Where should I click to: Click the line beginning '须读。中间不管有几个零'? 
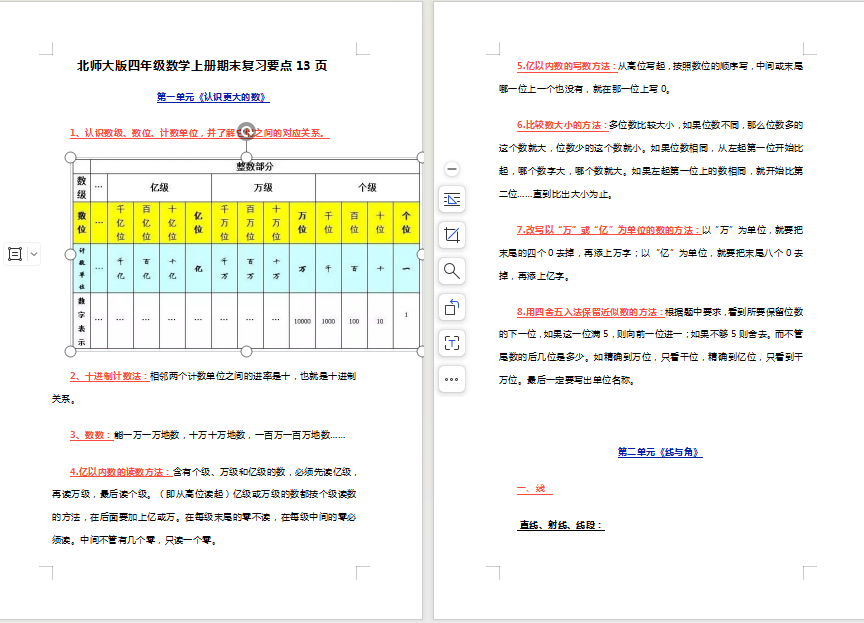click(135, 540)
